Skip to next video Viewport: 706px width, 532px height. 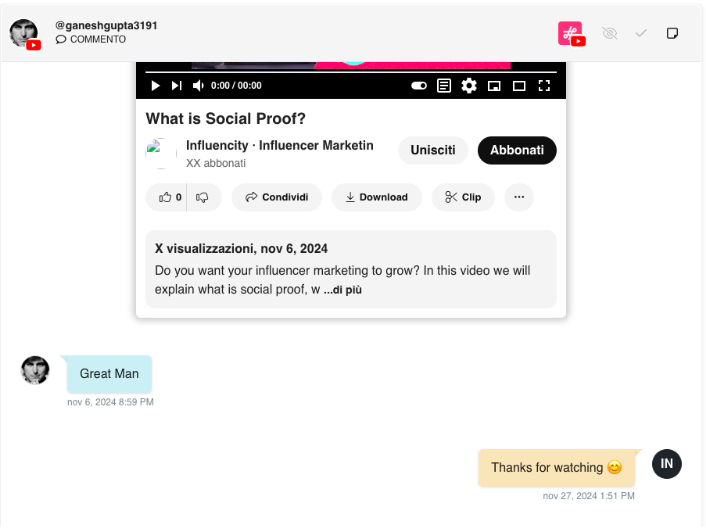point(176,86)
